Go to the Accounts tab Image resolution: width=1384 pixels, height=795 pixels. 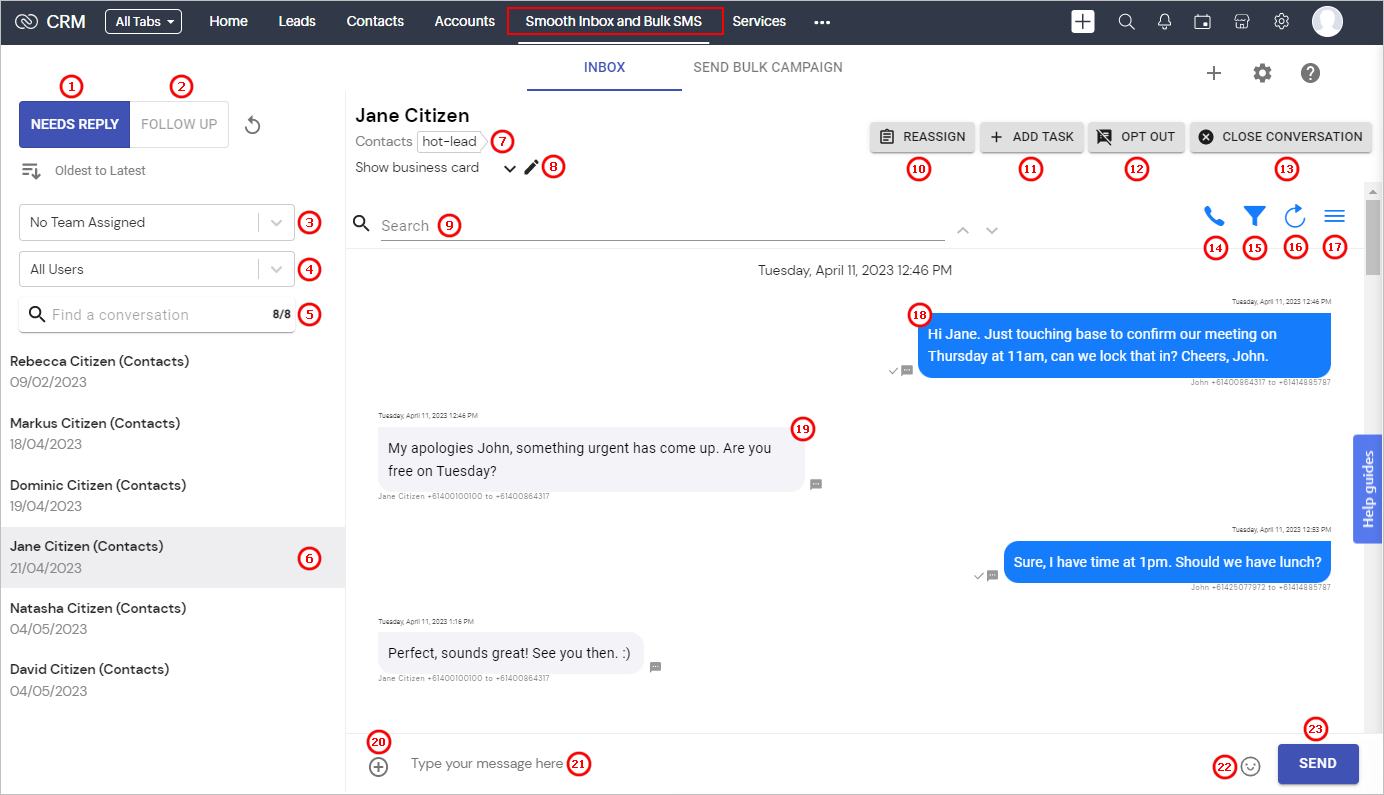click(x=465, y=21)
